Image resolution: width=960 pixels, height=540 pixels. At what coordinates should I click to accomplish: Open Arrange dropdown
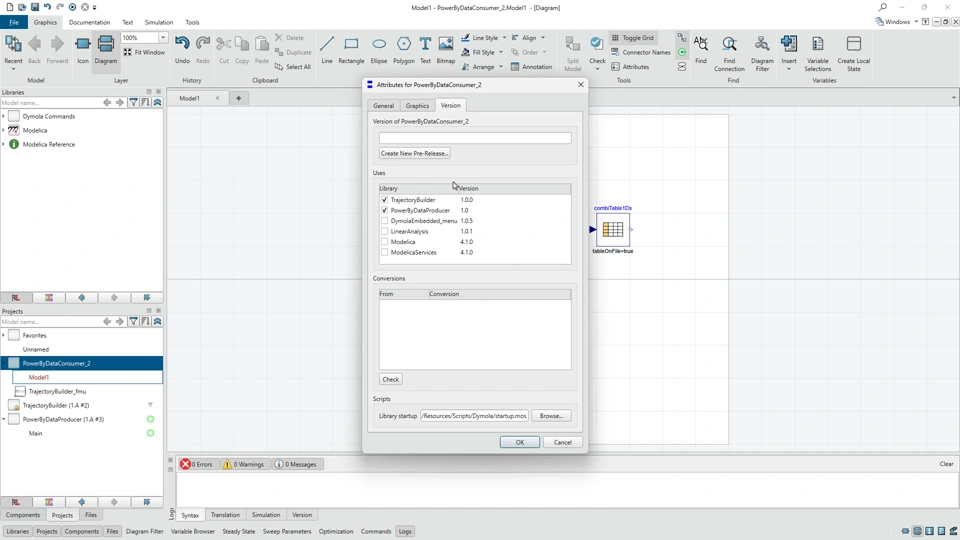coord(501,67)
